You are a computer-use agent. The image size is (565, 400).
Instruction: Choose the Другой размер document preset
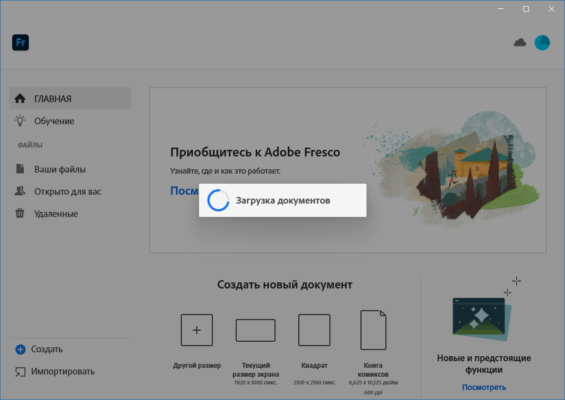[197, 341]
